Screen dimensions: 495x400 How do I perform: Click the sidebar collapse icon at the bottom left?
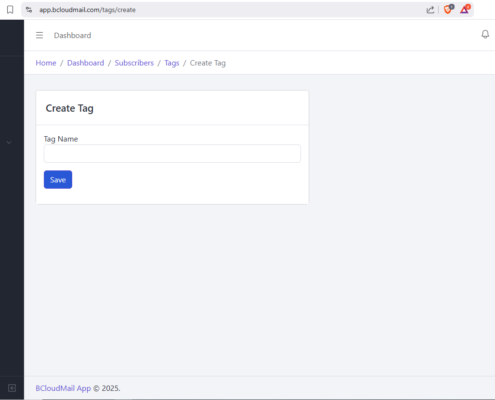tap(12, 388)
